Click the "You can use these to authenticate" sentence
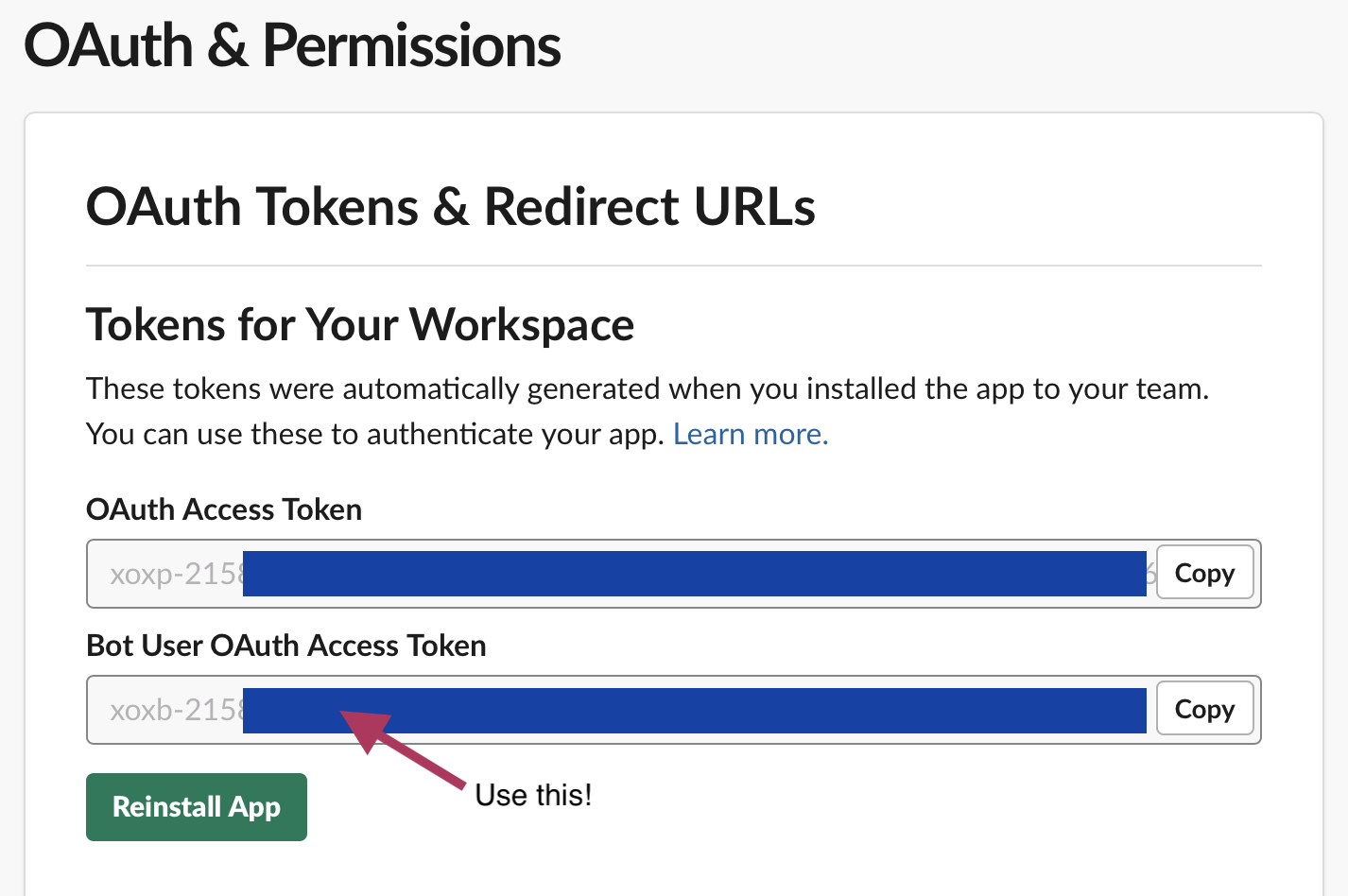 [x=375, y=434]
